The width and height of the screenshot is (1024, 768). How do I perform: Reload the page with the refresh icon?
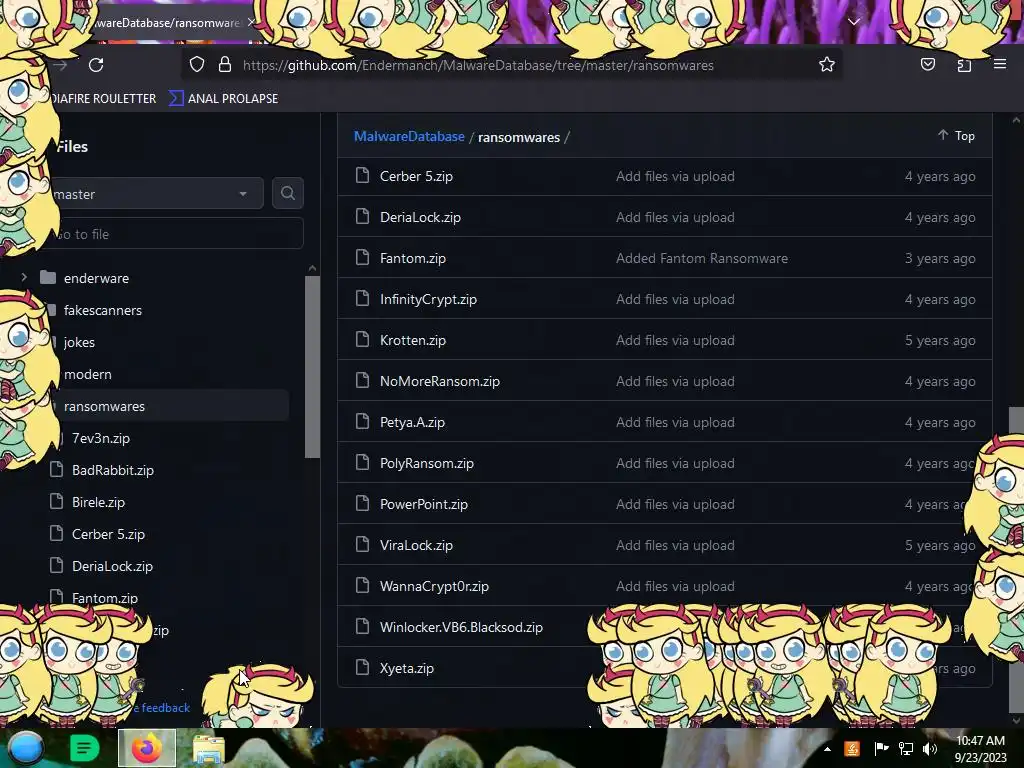[96, 65]
